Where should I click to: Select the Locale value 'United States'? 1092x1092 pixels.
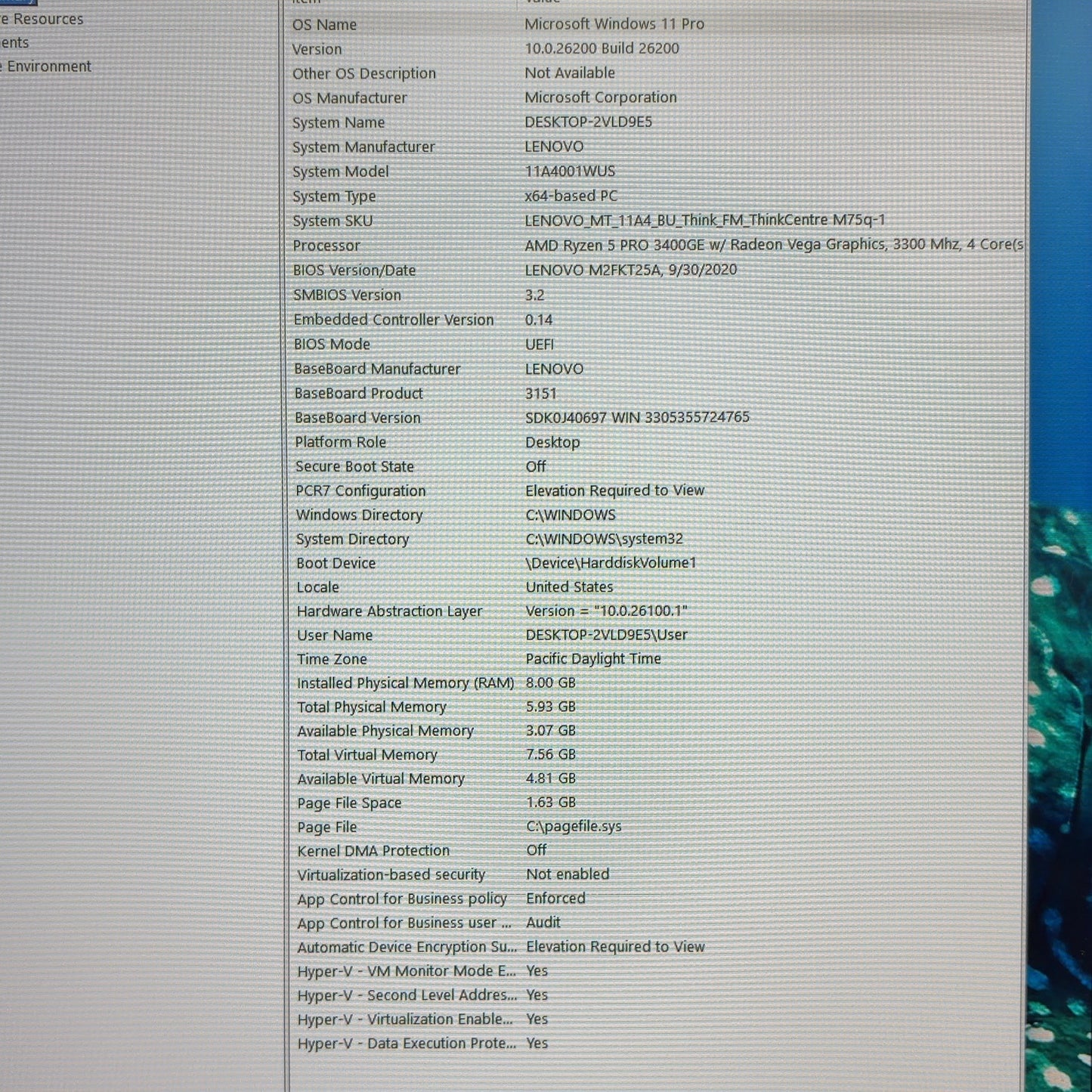coord(570,587)
